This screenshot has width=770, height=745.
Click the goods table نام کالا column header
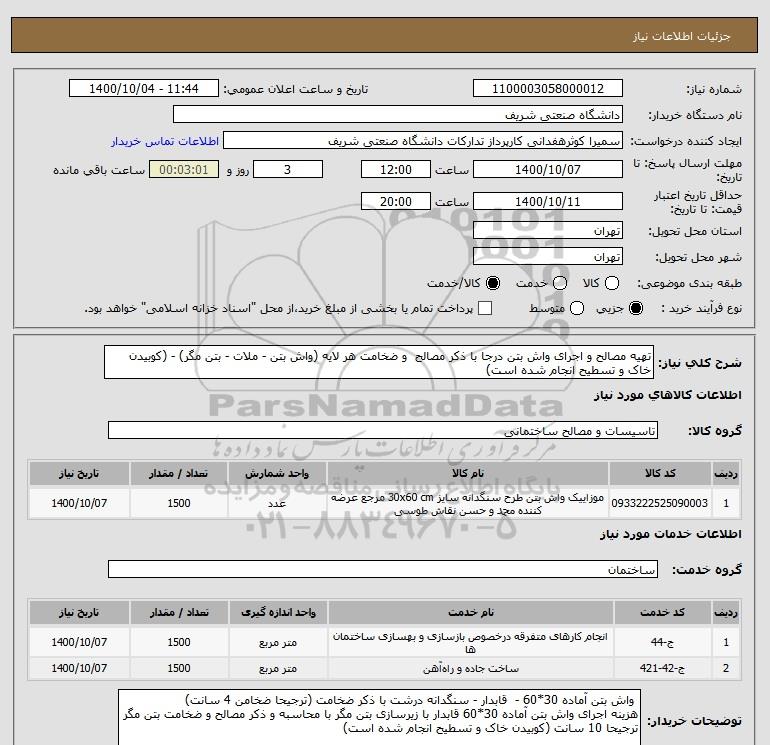tap(468, 473)
